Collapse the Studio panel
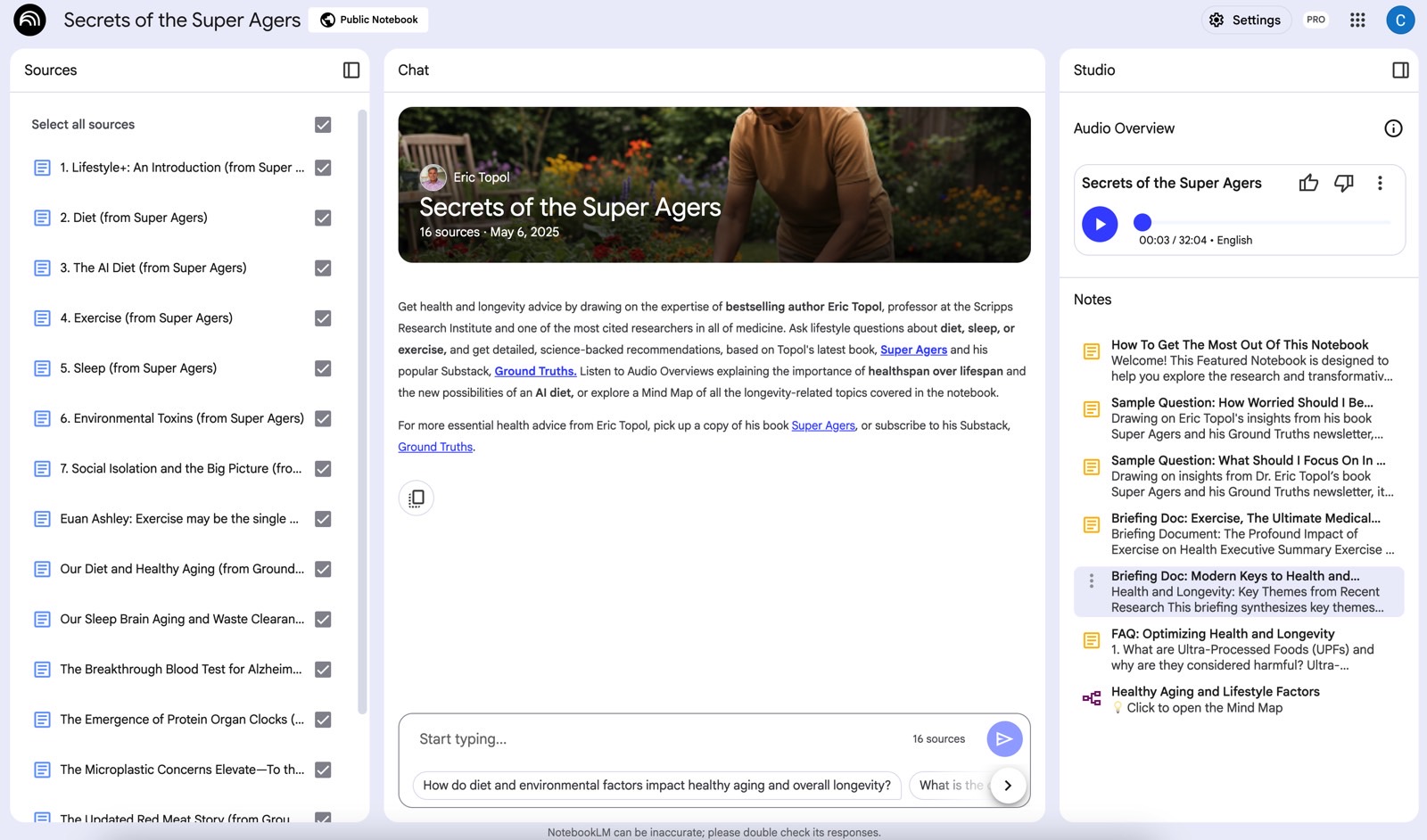Image resolution: width=1427 pixels, height=840 pixels. point(1400,70)
